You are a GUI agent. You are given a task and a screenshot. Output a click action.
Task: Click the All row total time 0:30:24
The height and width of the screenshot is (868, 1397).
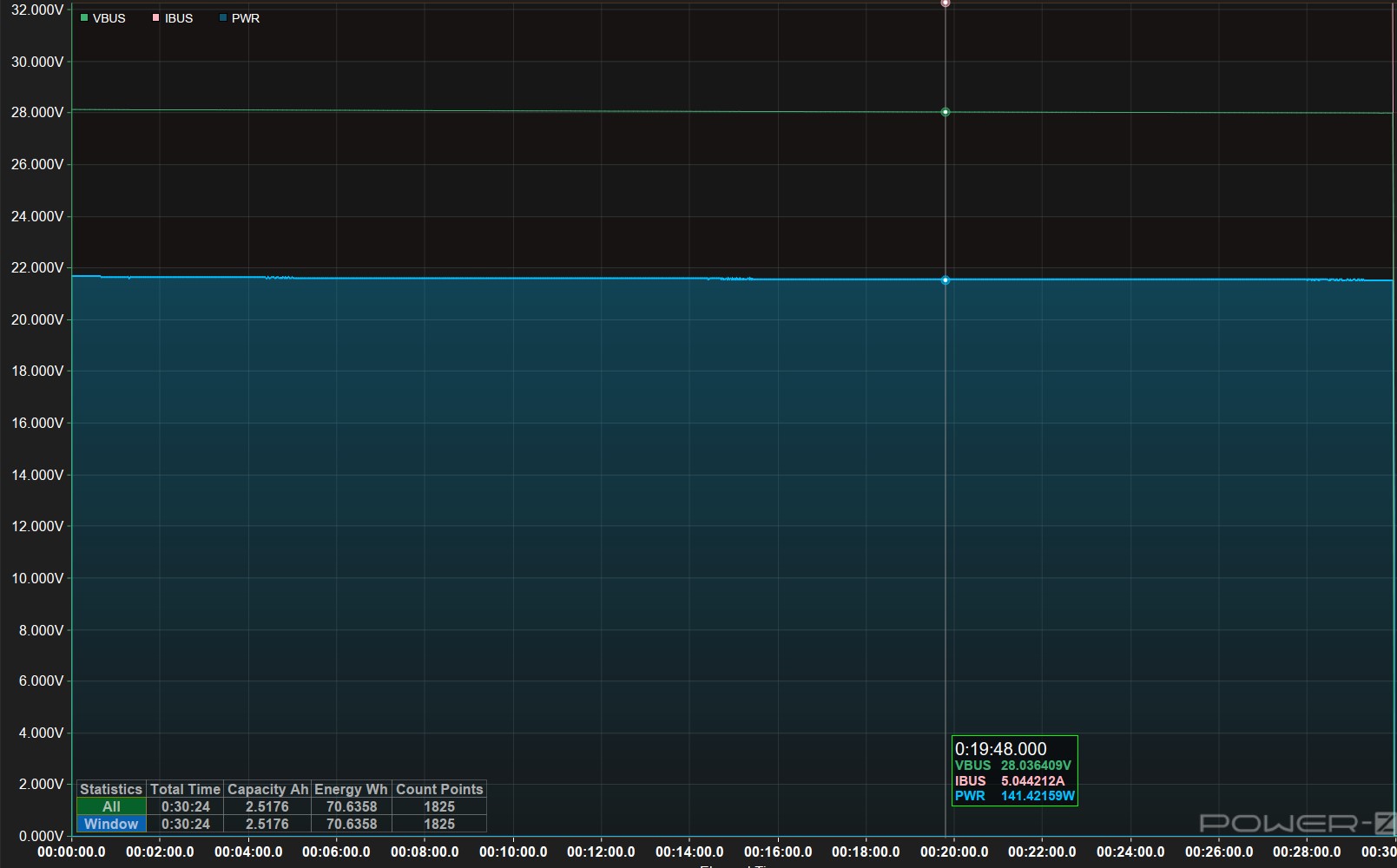click(185, 806)
